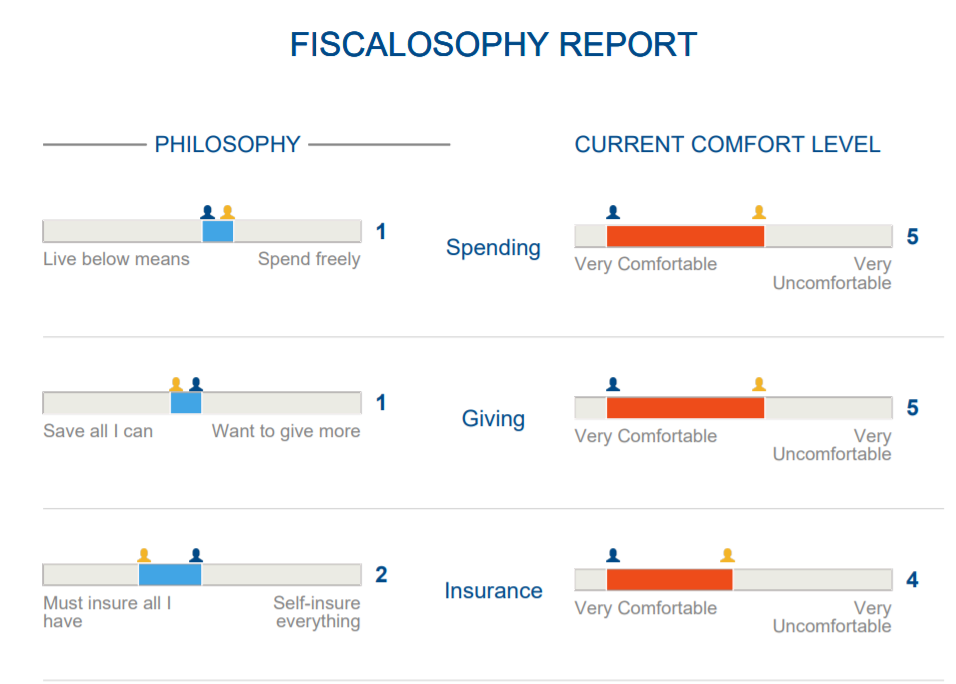
Task: Click the Spending comfort score number 5
Action: (912, 237)
